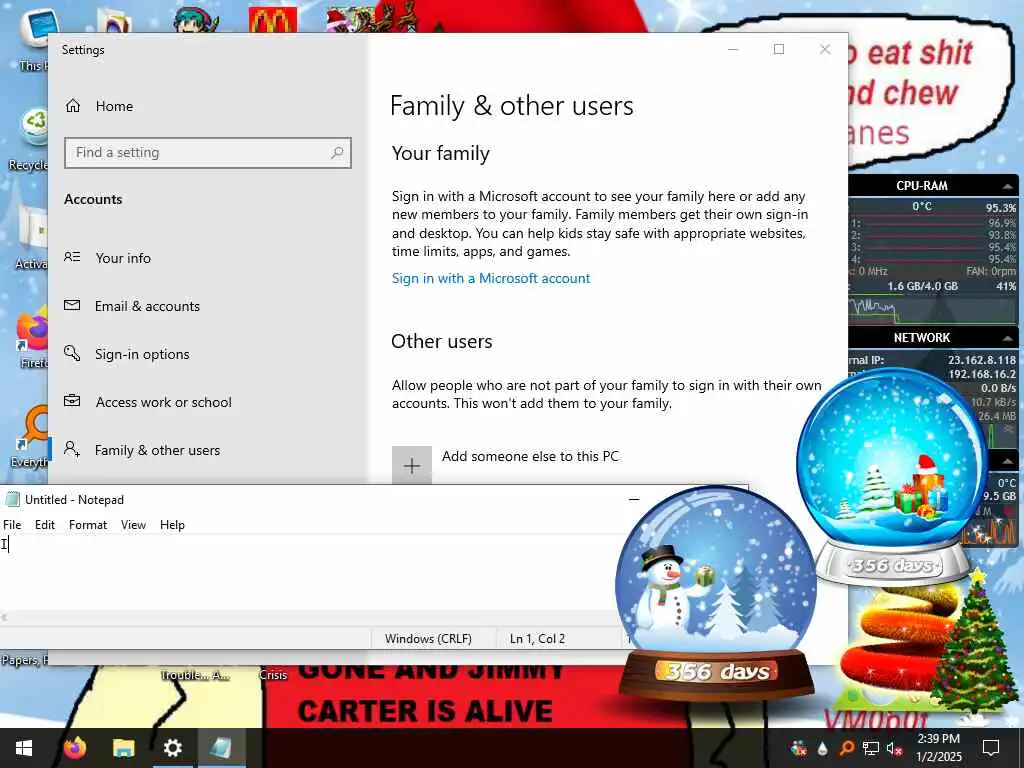Image resolution: width=1024 pixels, height=768 pixels.
Task: Click the search magnifier in Find a setting
Action: 337,153
